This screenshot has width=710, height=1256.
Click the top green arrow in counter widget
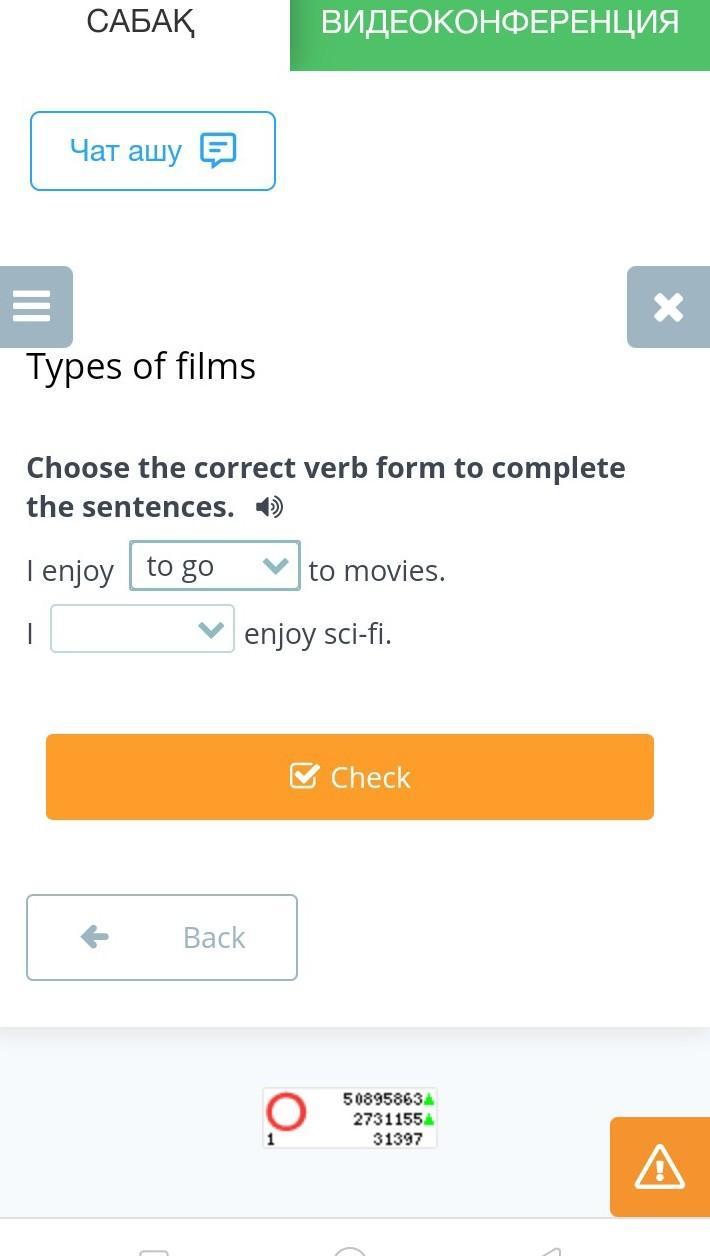coord(429,1099)
